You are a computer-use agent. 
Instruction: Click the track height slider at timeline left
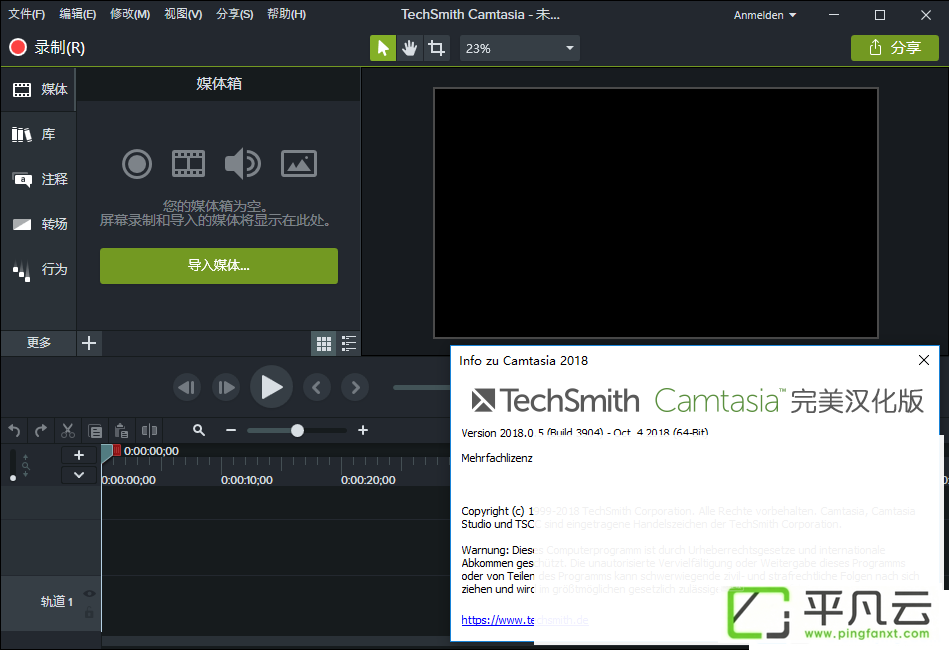[13, 465]
